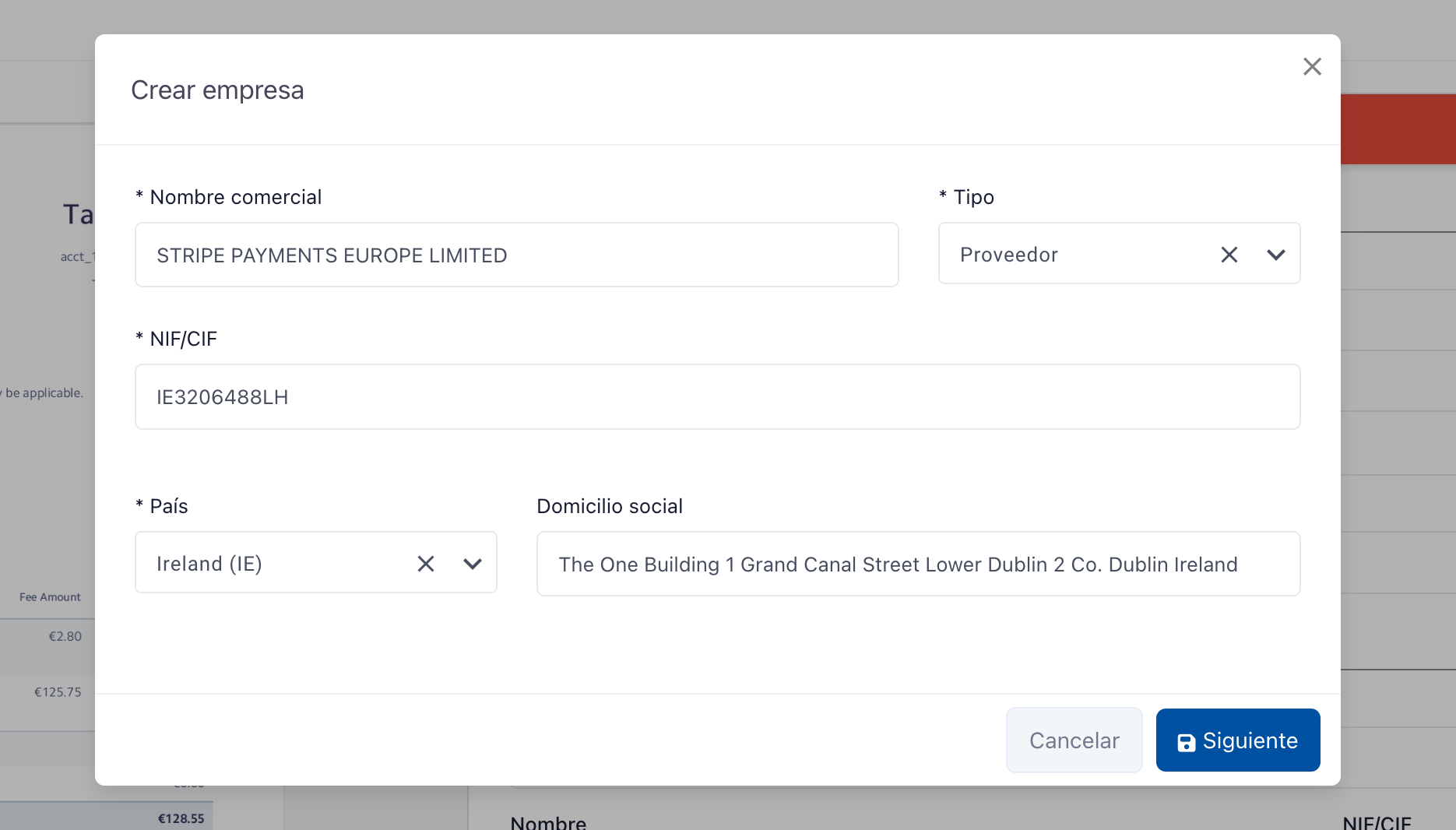Viewport: 1456px width, 830px height.
Task: Click the Domicilio social label
Action: 610,507
